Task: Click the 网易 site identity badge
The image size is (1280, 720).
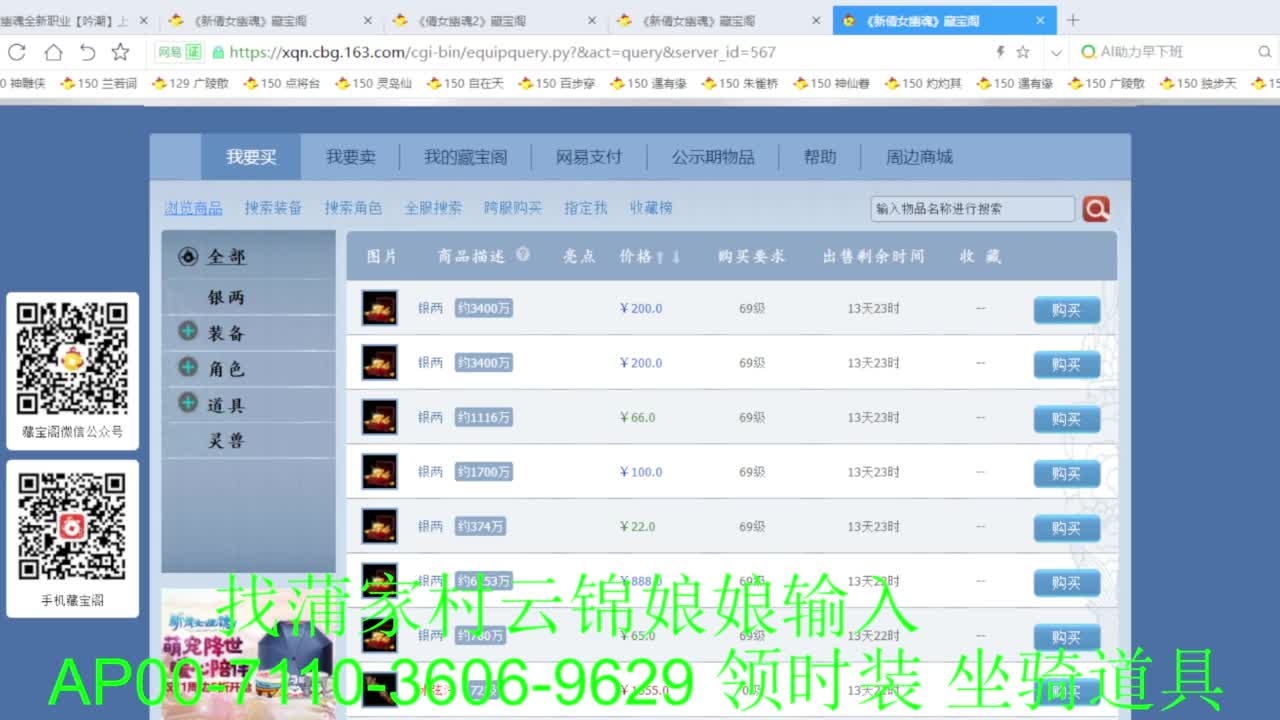Action: tap(180, 52)
